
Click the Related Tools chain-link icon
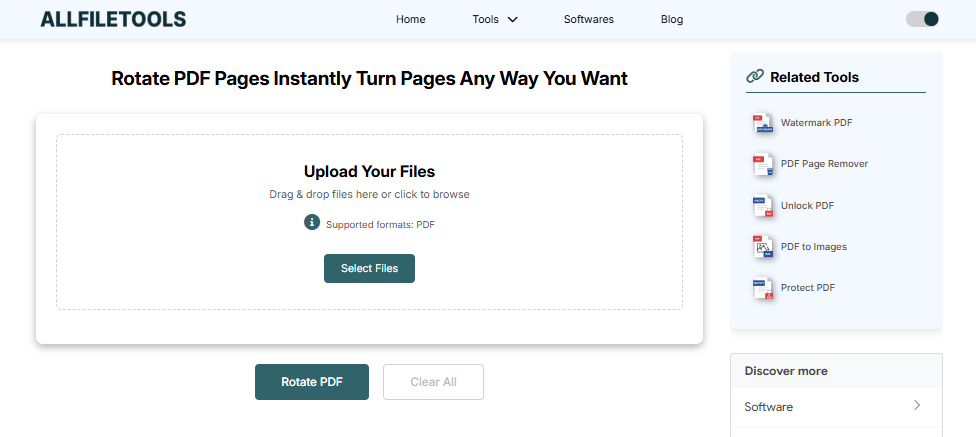[x=755, y=76]
